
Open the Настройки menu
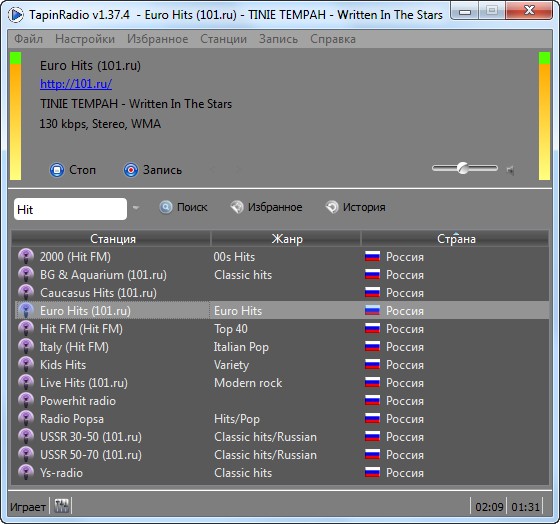click(85, 39)
